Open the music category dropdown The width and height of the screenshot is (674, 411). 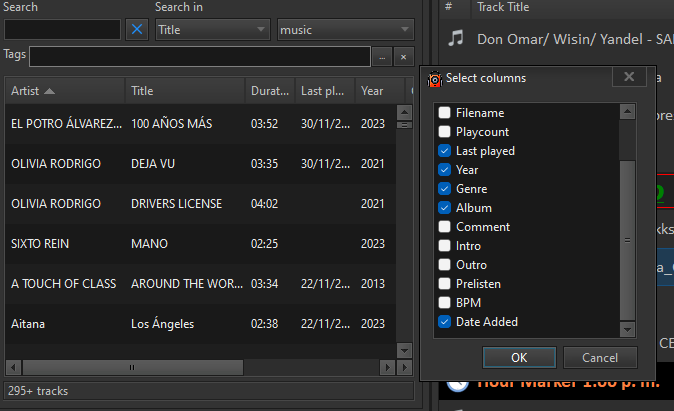[x=345, y=30]
